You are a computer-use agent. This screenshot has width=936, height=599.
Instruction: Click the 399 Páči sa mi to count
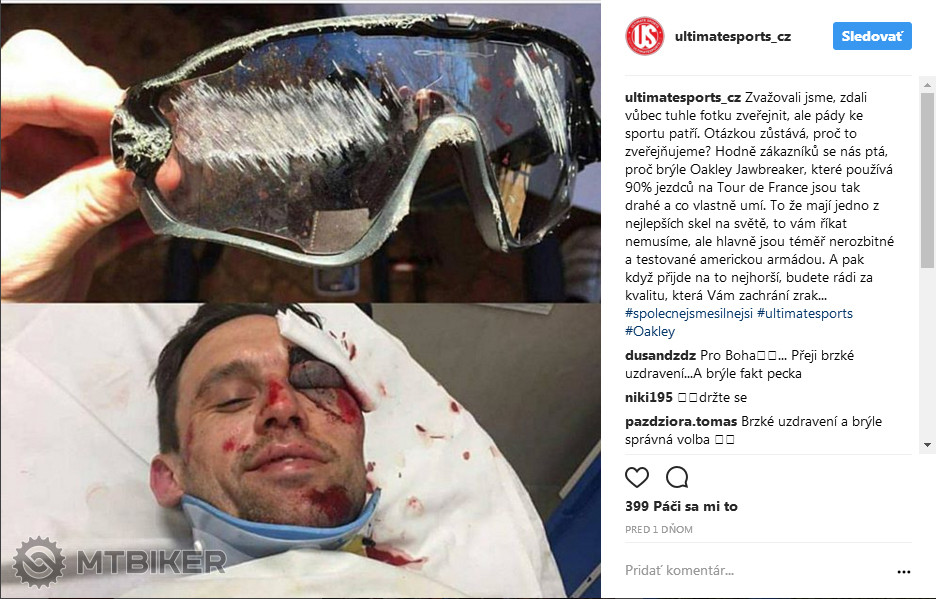681,506
